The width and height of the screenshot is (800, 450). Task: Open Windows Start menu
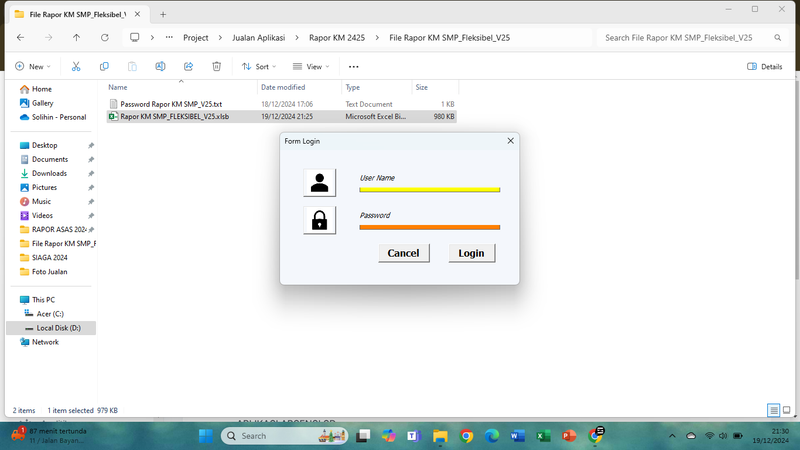click(x=206, y=436)
